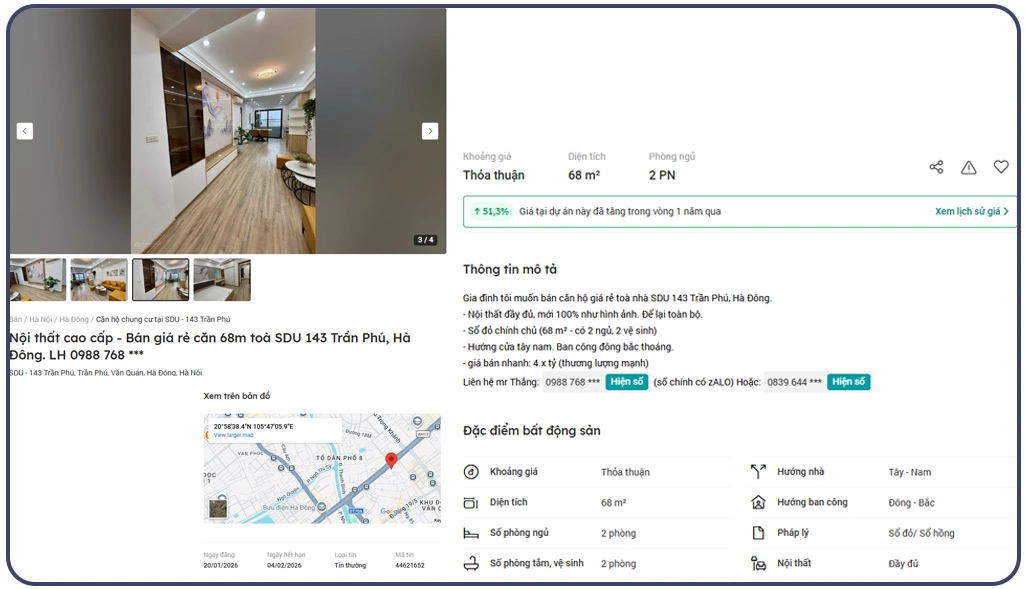1026x589 pixels.
Task: Click the price range icon beside Khoảng giá
Action: tap(471, 472)
